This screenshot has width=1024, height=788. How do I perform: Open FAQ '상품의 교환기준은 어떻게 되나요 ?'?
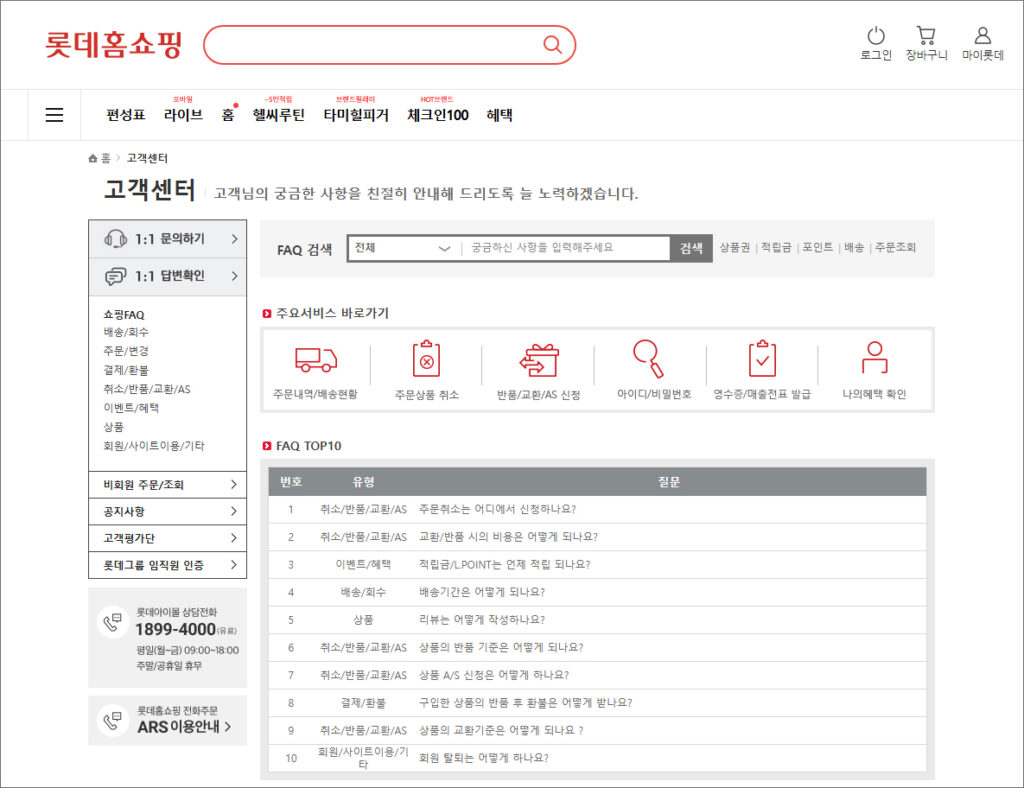pos(501,730)
